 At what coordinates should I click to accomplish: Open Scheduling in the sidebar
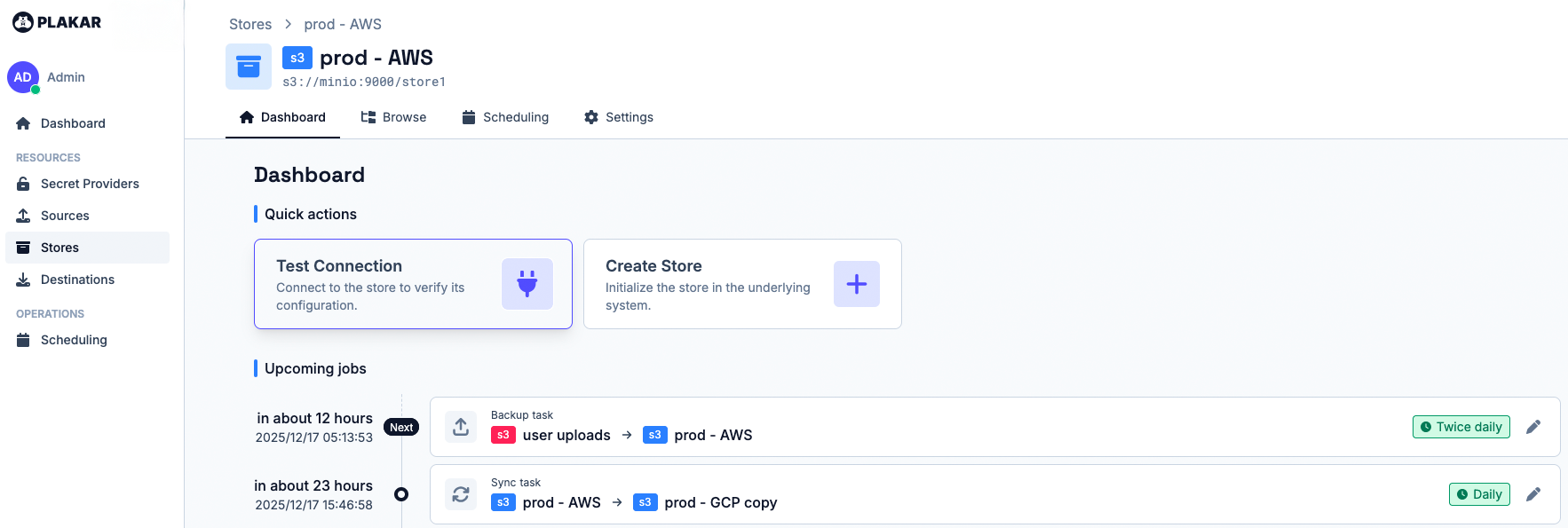tap(87, 340)
